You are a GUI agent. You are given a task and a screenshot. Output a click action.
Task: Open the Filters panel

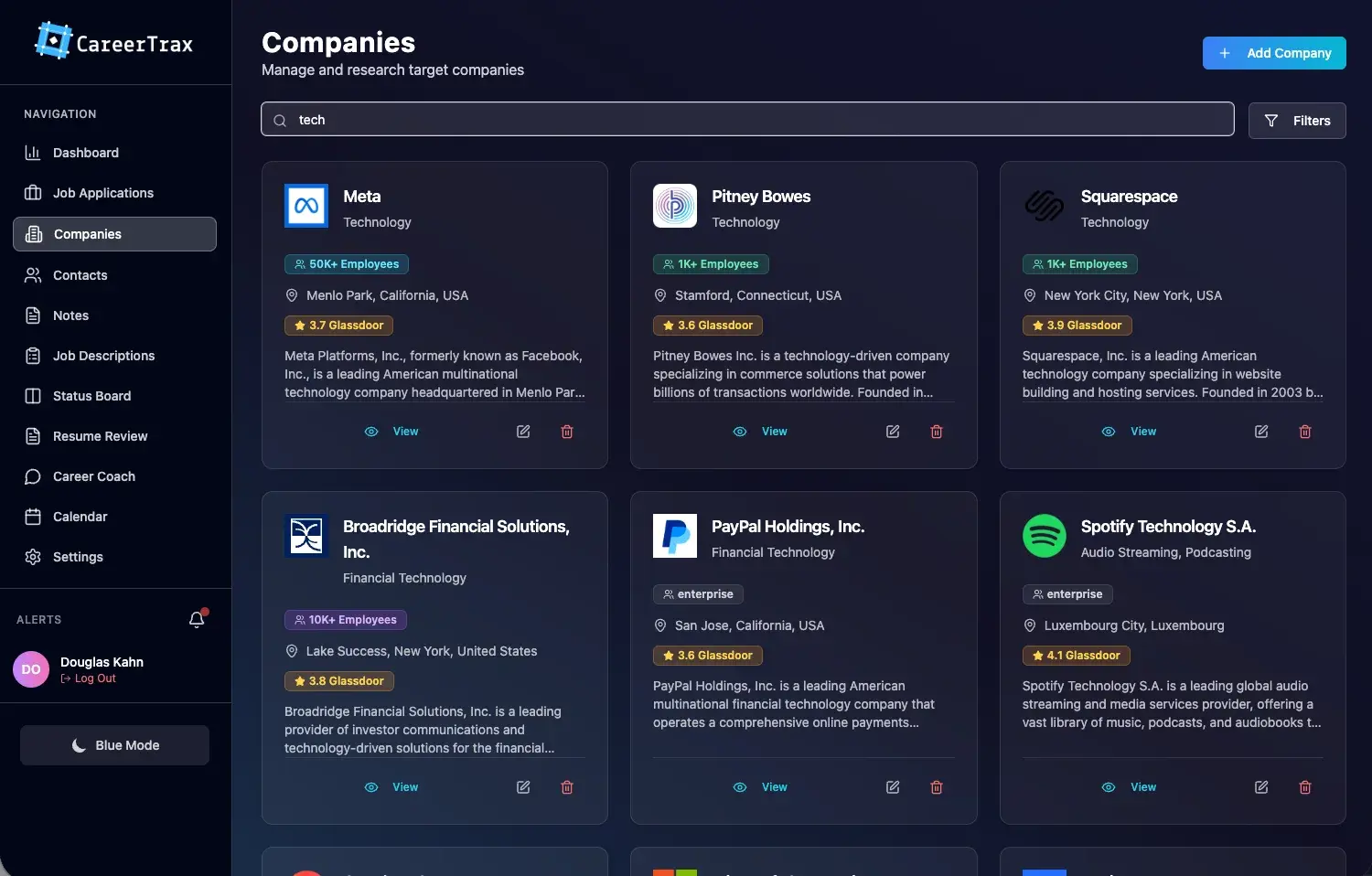(1296, 121)
